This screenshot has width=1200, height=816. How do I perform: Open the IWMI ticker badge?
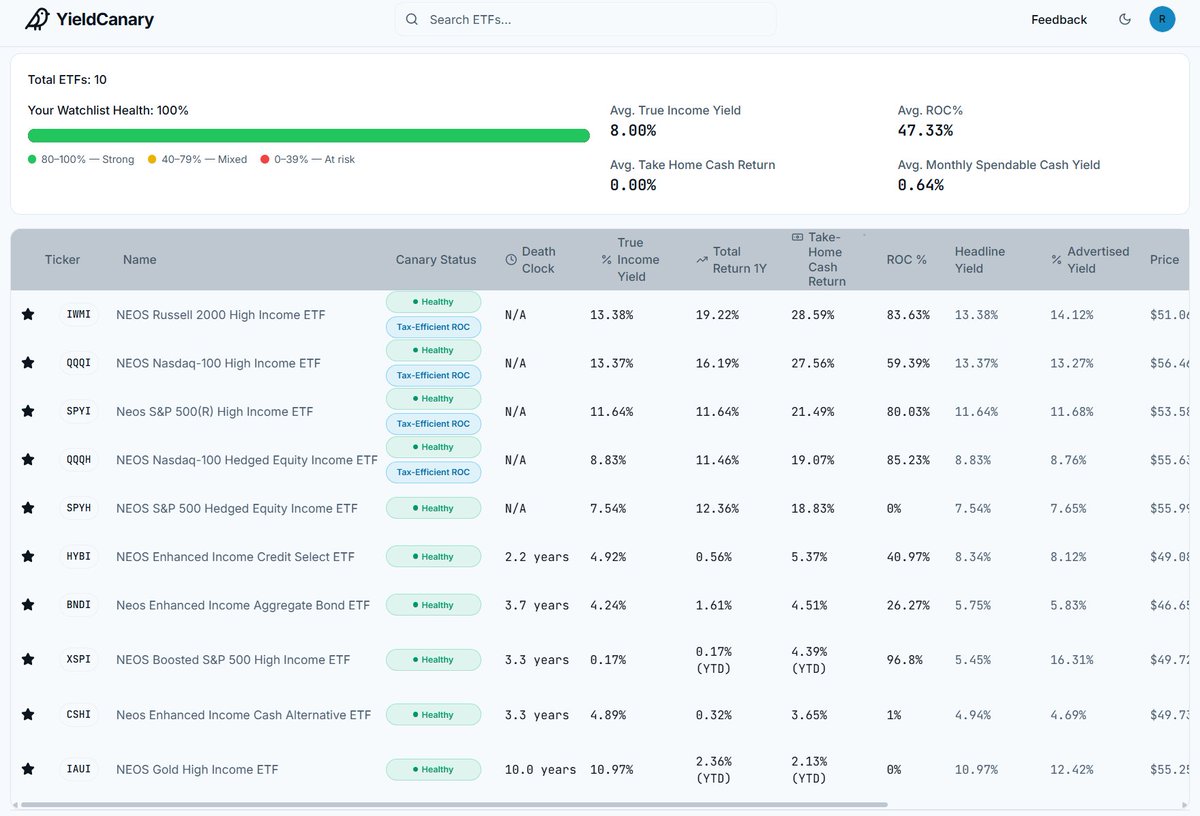click(x=78, y=315)
